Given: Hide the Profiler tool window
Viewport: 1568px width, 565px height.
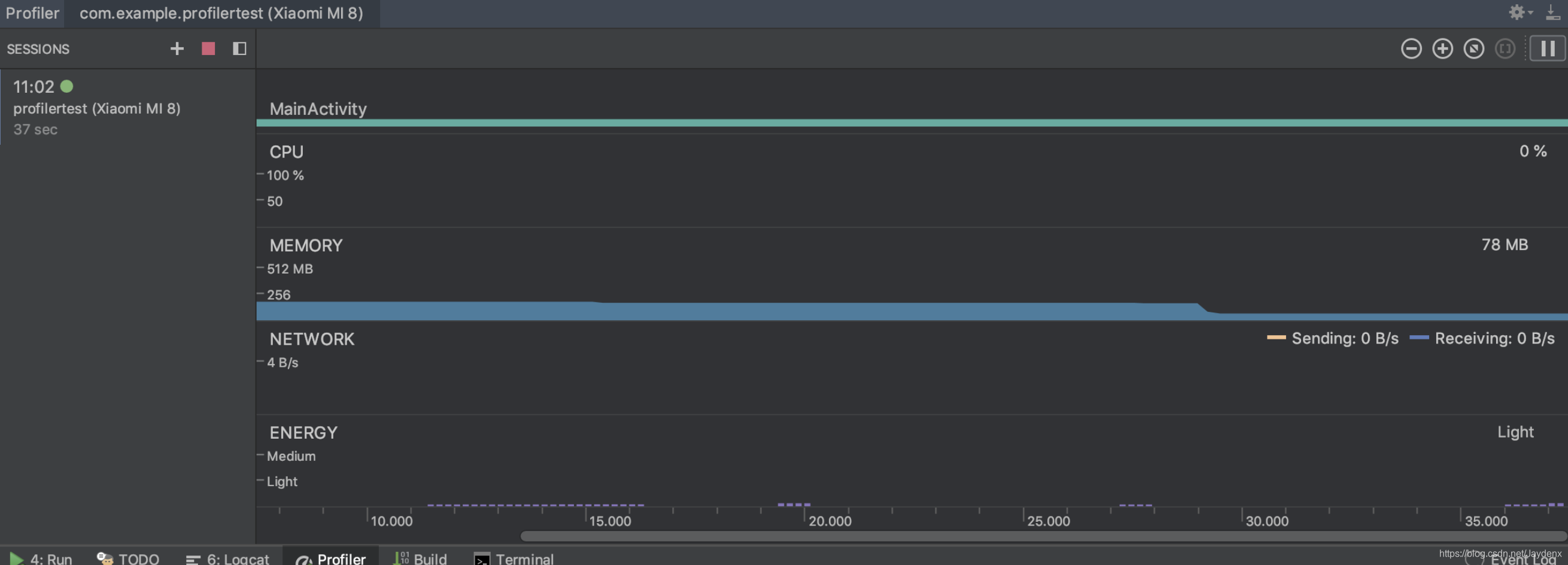Looking at the screenshot, I should (x=1553, y=13).
